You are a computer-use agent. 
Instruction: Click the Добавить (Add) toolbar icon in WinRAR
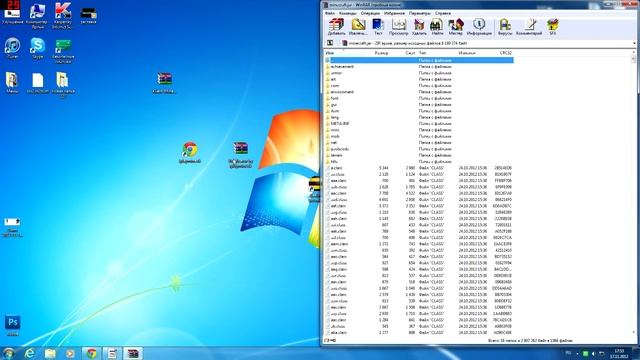click(337, 27)
